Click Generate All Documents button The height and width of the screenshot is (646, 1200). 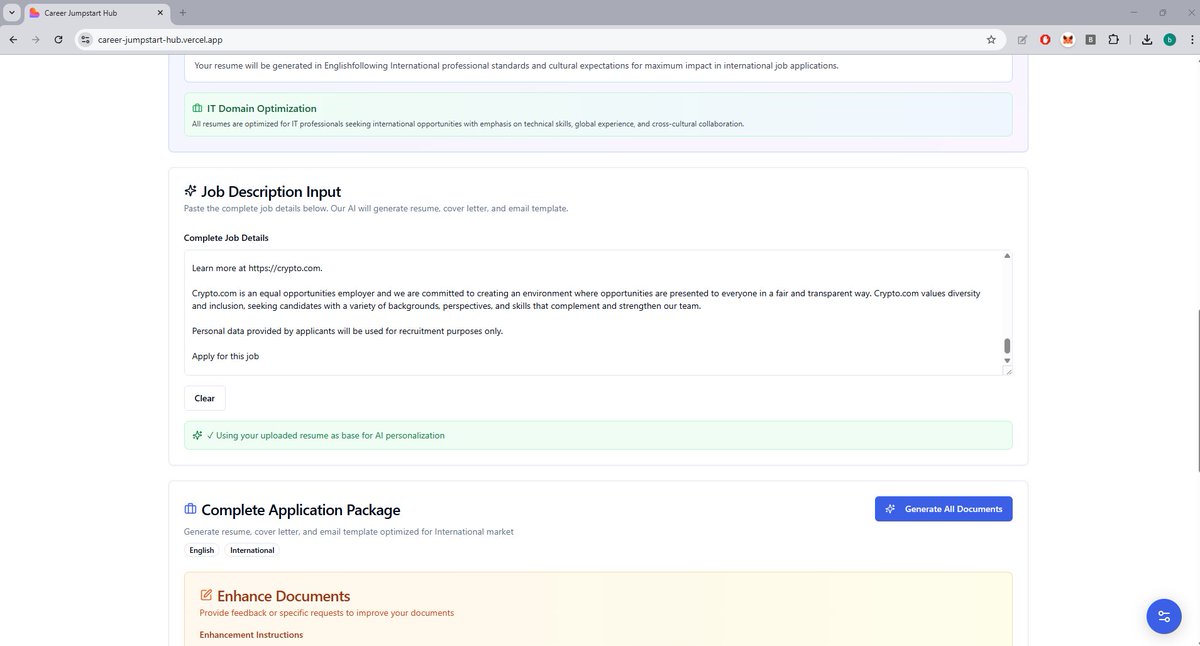click(x=944, y=509)
